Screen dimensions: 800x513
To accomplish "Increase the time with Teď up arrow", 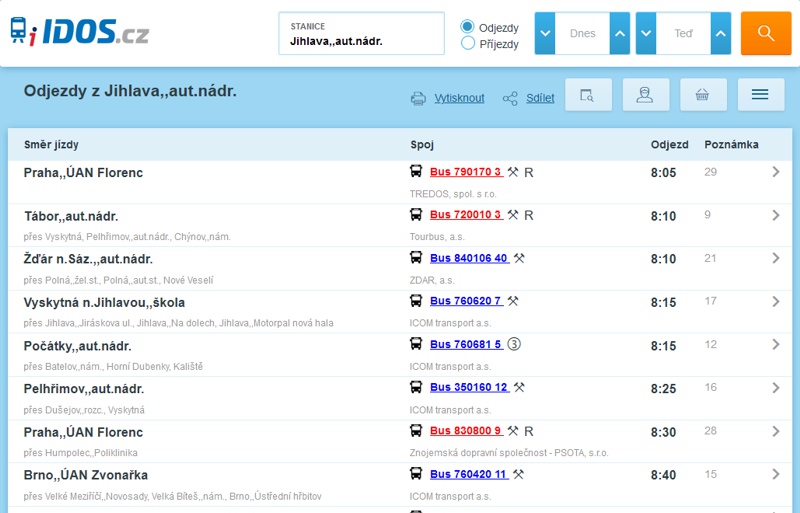I will [721, 34].
